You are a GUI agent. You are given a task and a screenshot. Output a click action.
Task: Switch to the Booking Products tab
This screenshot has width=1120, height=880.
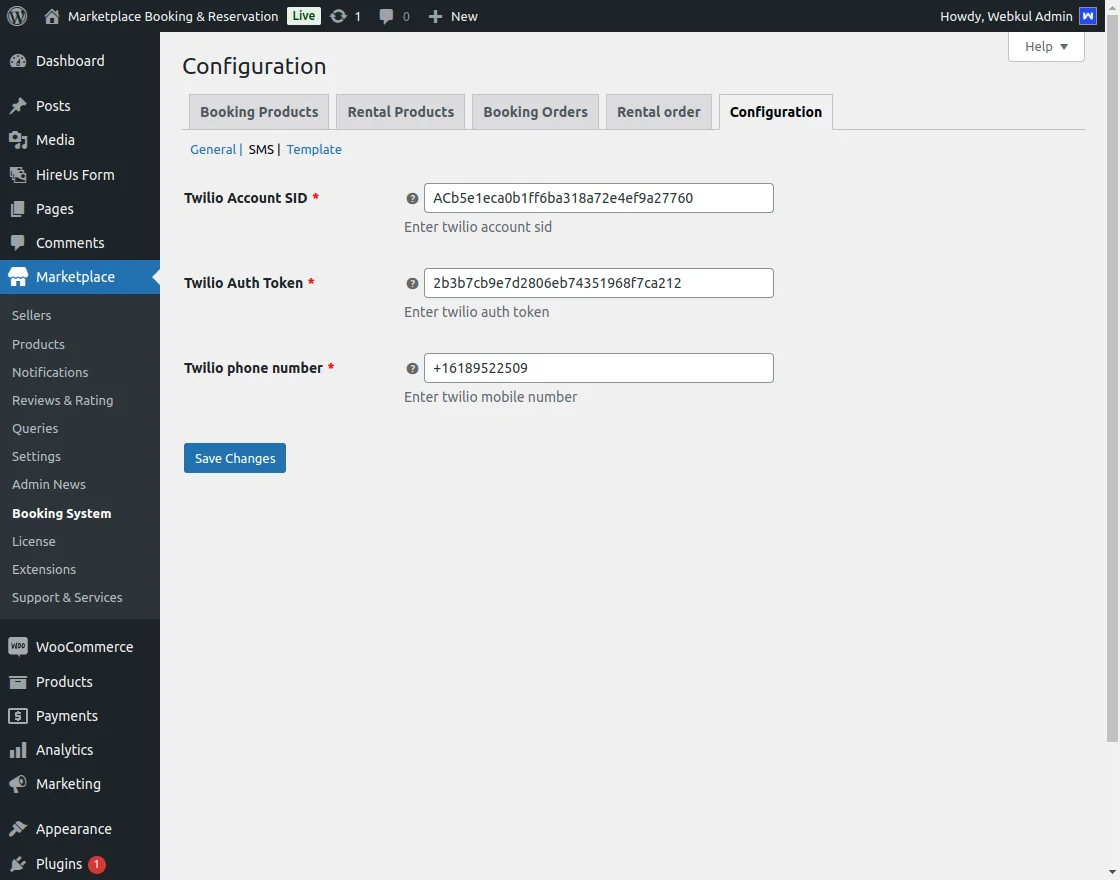coord(259,112)
